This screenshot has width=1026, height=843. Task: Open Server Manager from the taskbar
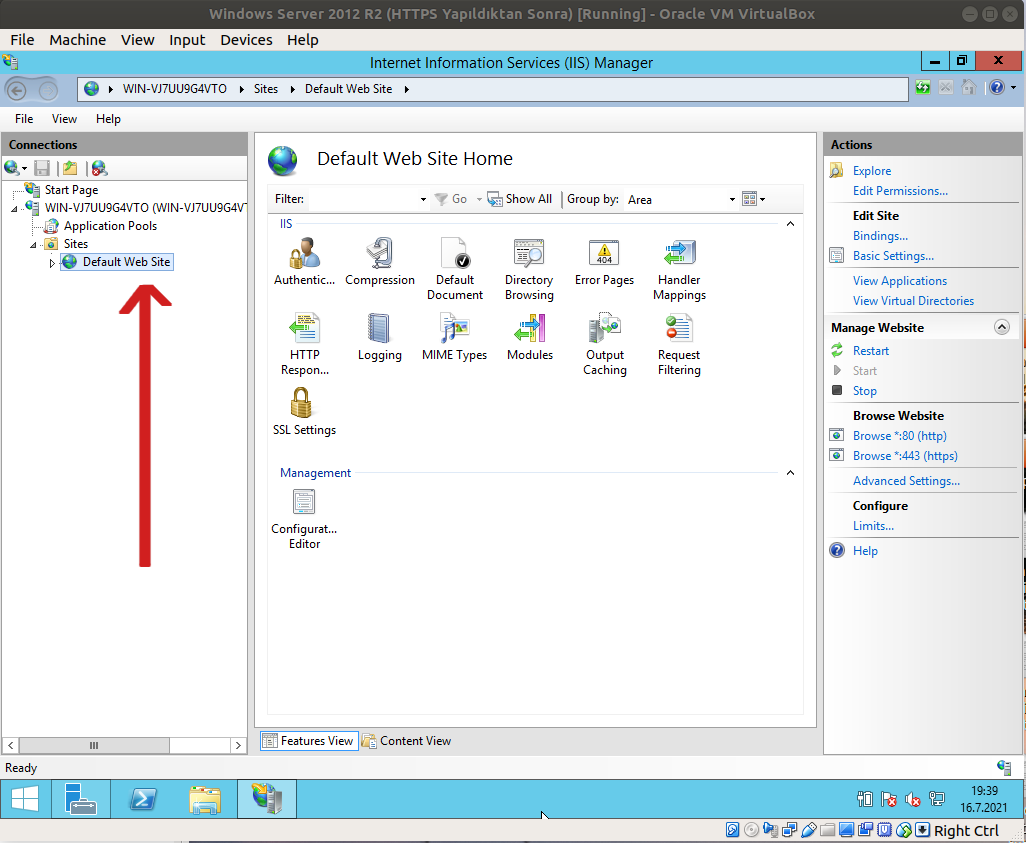tap(81, 799)
